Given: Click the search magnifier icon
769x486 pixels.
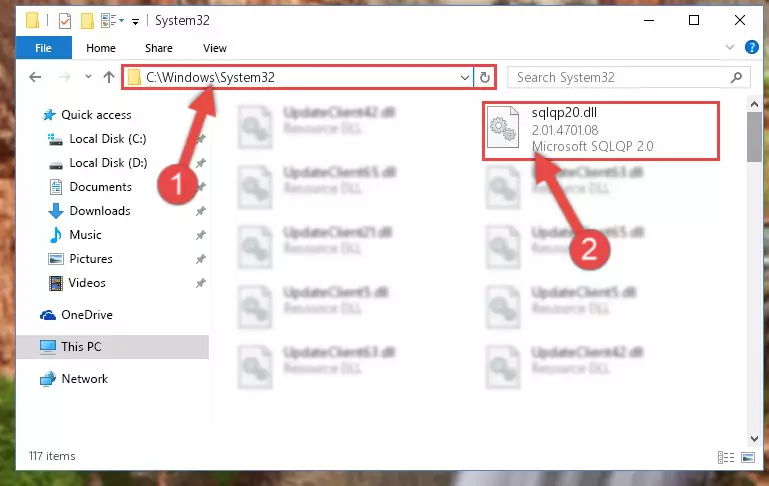Looking at the screenshot, I should coord(736,77).
